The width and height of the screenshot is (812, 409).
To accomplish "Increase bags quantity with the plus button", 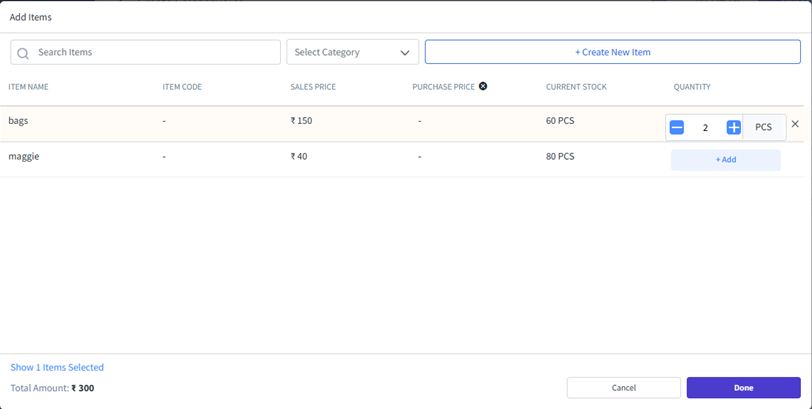I will [x=733, y=128].
